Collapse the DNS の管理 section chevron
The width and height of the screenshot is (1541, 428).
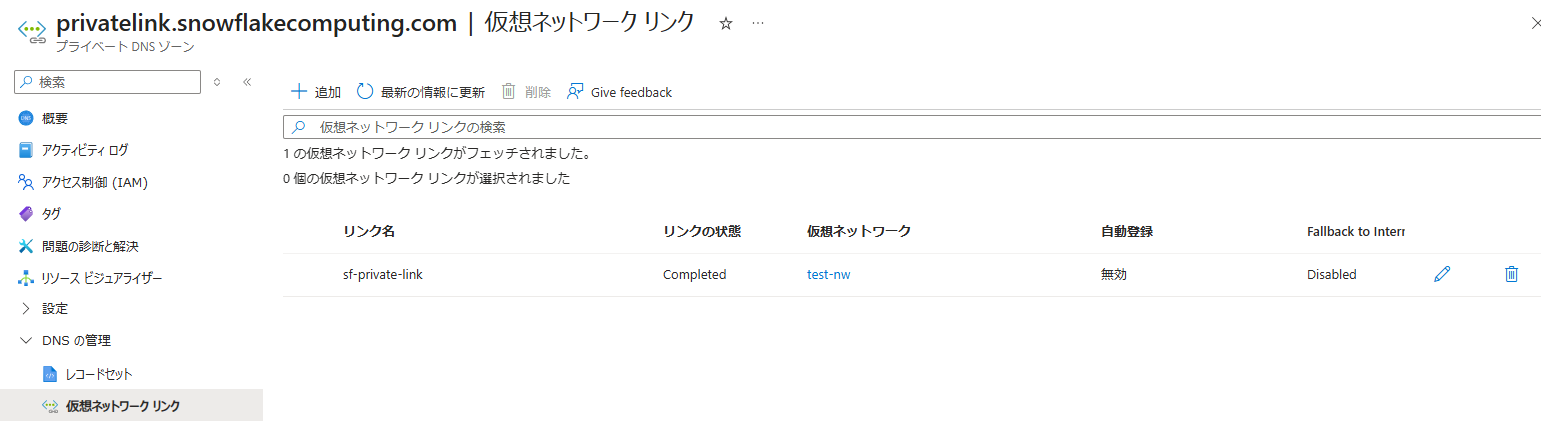(x=26, y=340)
